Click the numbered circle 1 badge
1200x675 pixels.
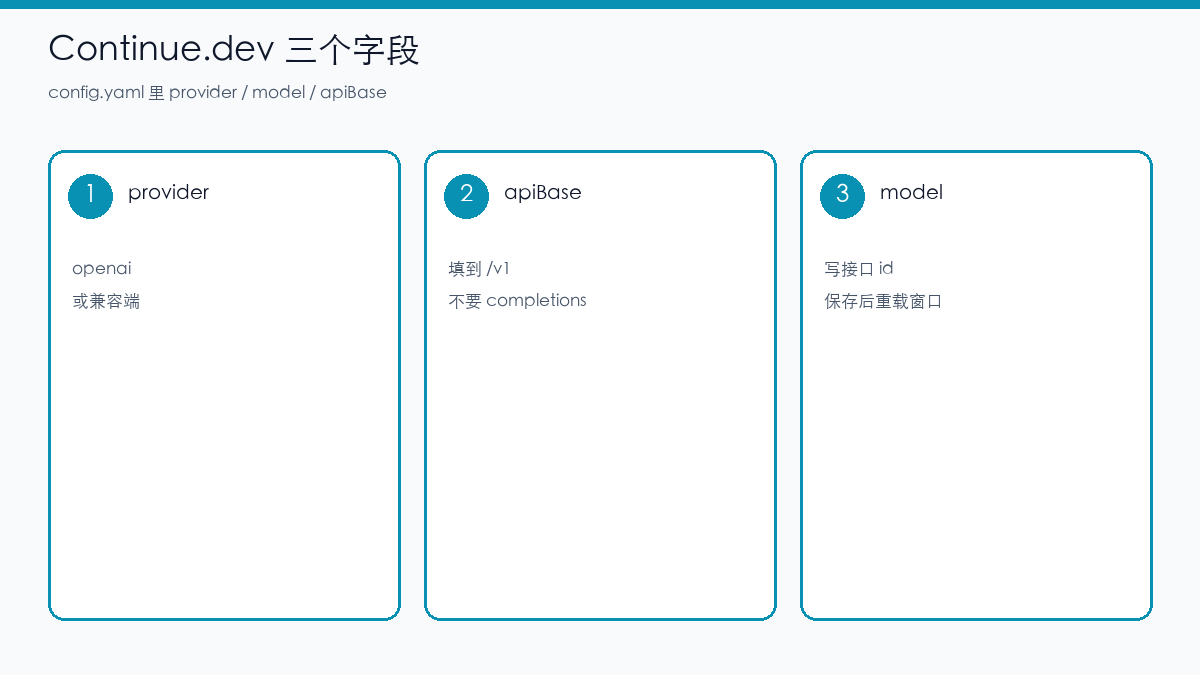click(91, 196)
